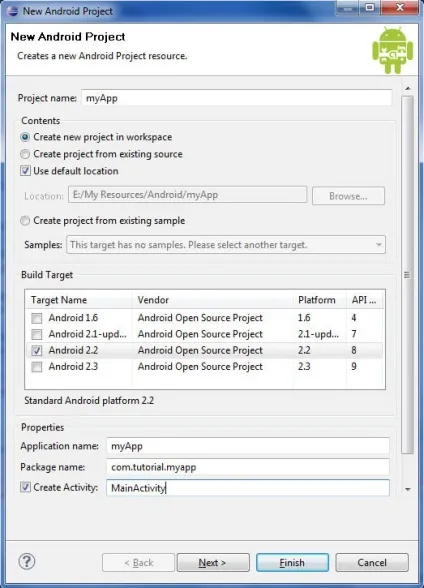Screen dimensions: 424x588
Task: Click the platform cell 2.3
Action: click(304, 366)
